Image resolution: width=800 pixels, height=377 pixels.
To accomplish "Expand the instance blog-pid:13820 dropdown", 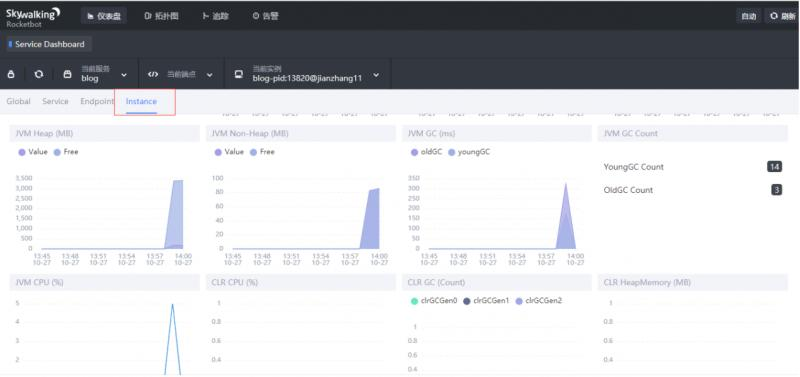I will point(376,75).
